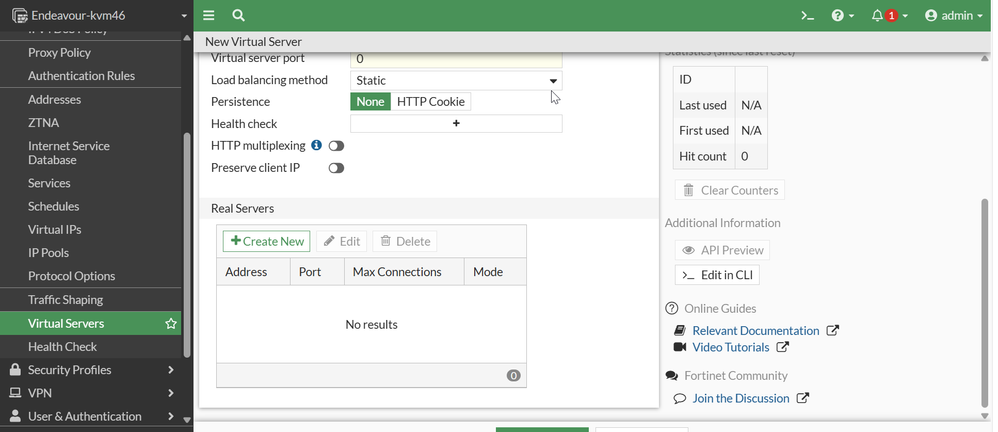Open the CLI console icon
The width and height of the screenshot is (998, 432).
tap(808, 16)
